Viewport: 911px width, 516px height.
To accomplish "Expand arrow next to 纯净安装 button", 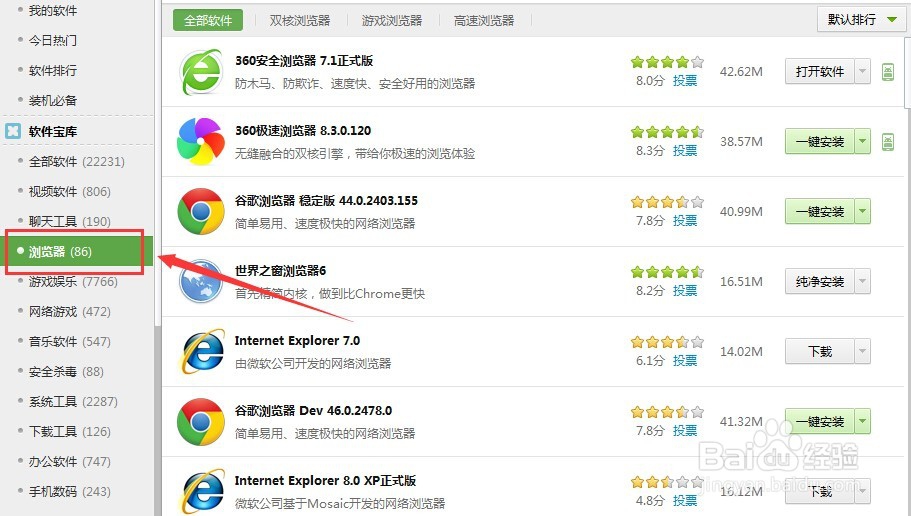I will (x=863, y=281).
